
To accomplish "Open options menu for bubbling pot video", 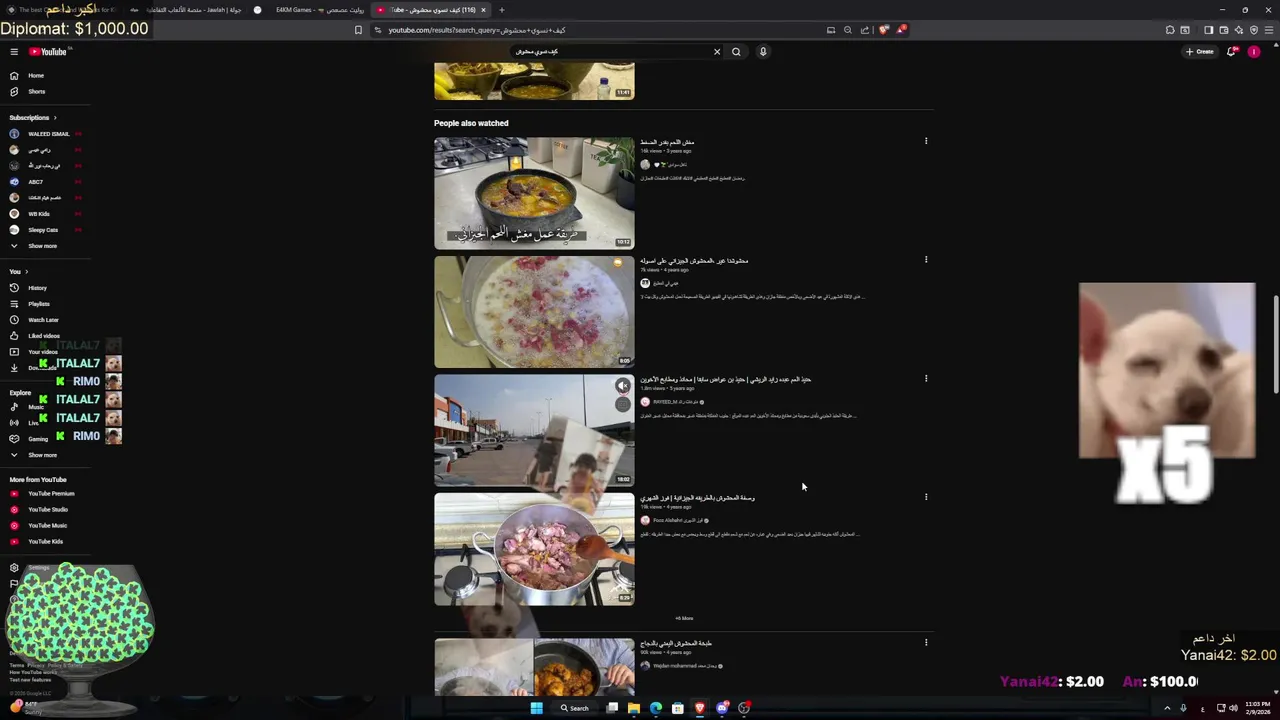I will coord(926,260).
